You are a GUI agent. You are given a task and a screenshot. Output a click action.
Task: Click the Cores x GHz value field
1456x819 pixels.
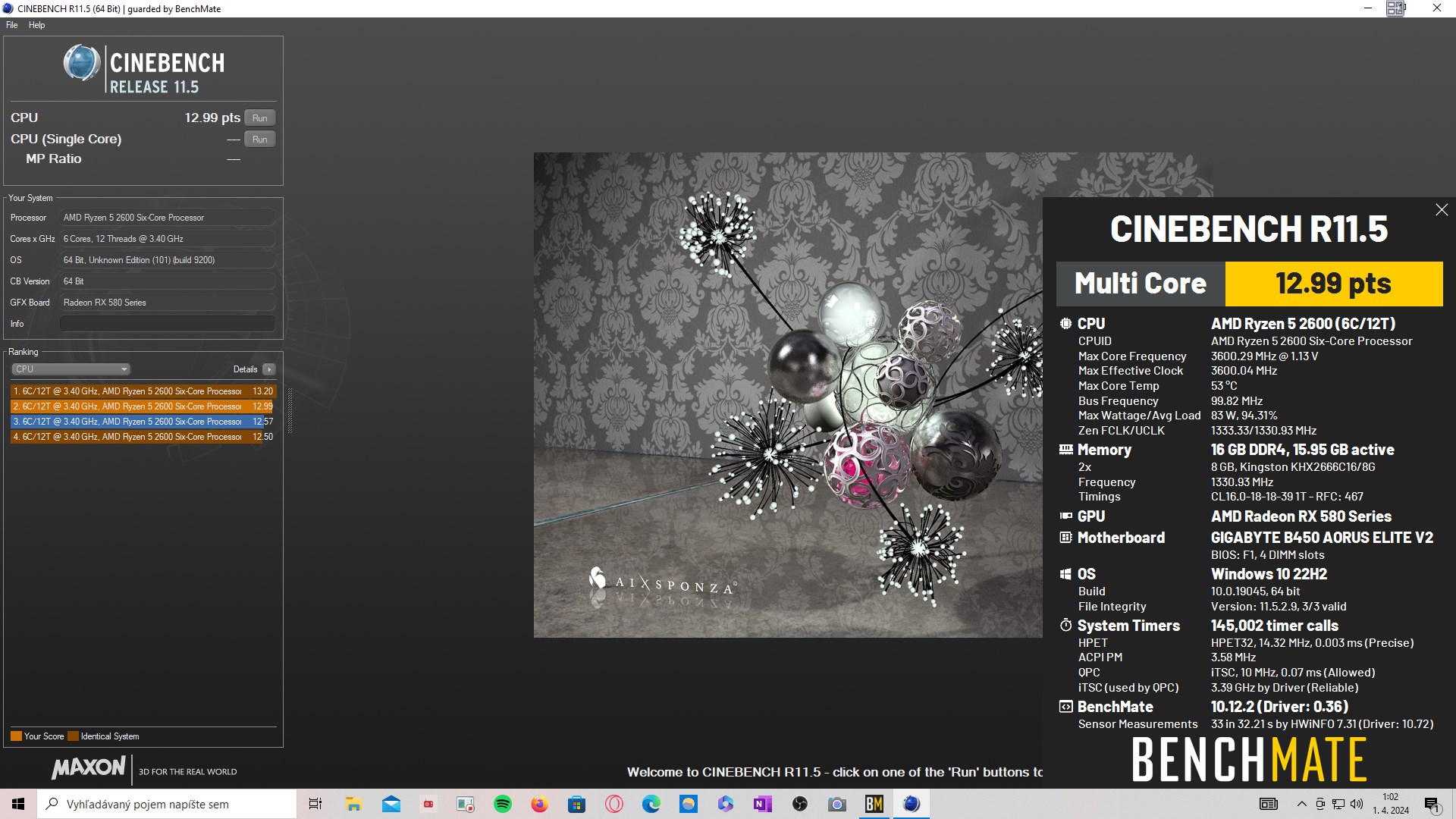[167, 239]
